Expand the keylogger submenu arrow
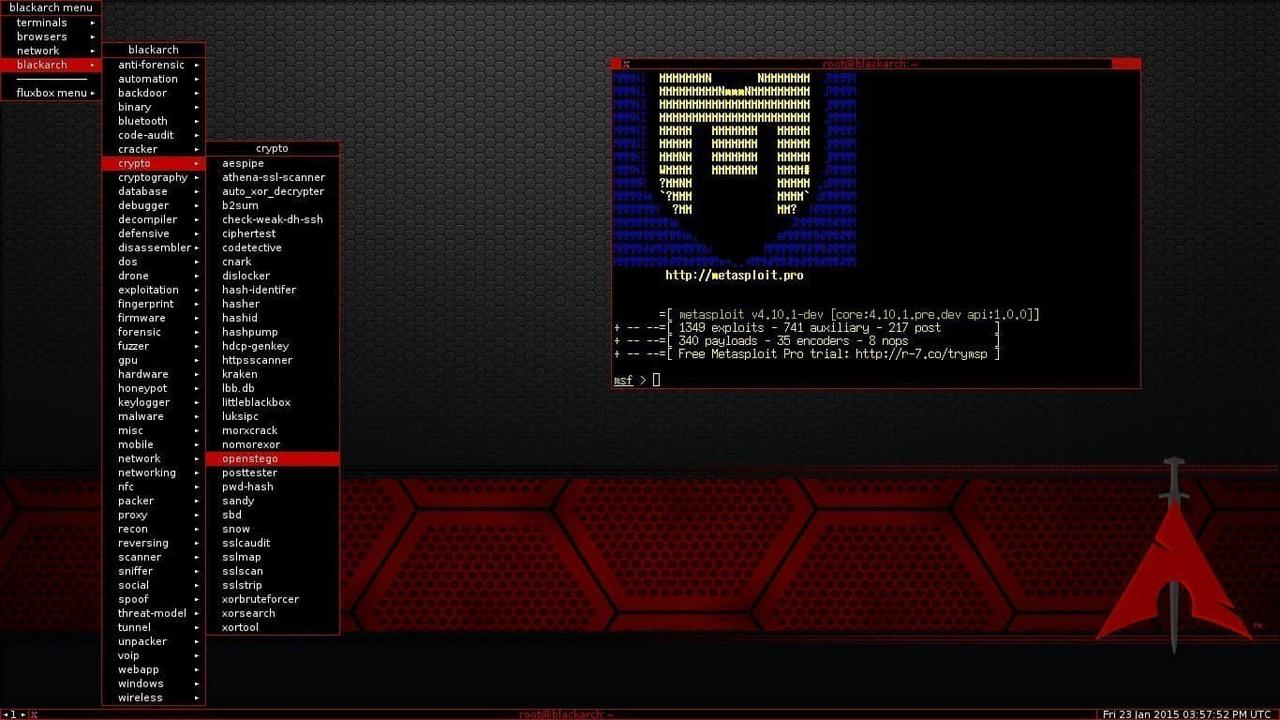The image size is (1280, 720). click(x=197, y=402)
